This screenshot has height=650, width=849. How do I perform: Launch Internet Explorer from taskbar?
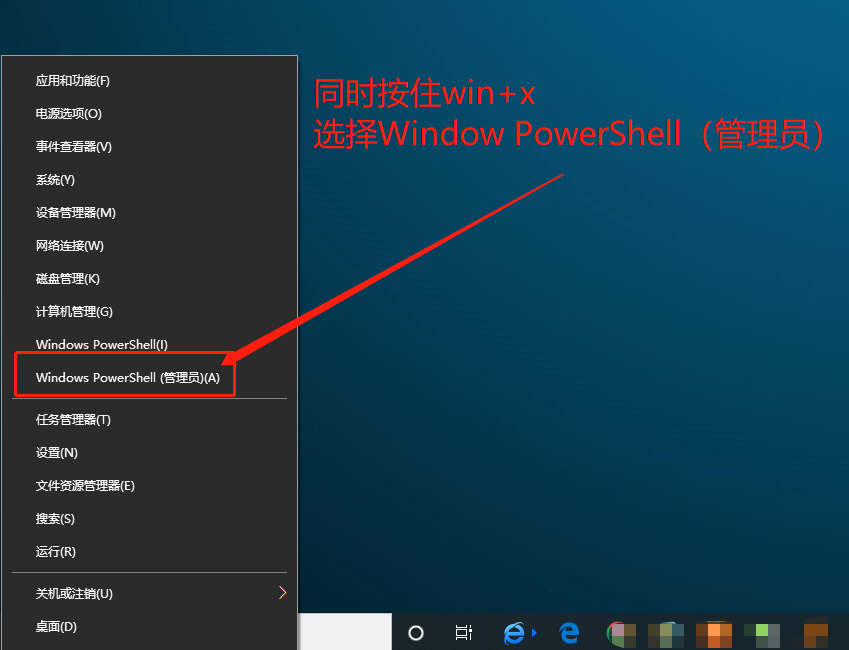(x=514, y=633)
